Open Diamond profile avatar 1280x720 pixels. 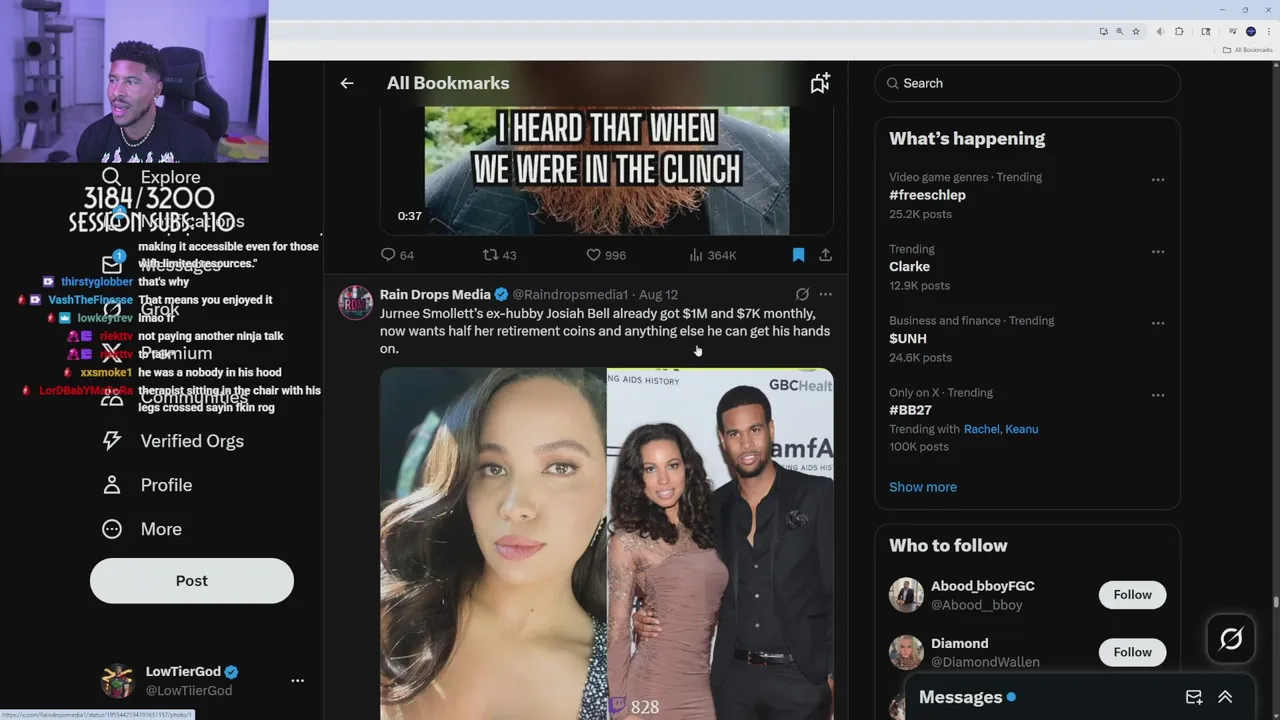906,652
